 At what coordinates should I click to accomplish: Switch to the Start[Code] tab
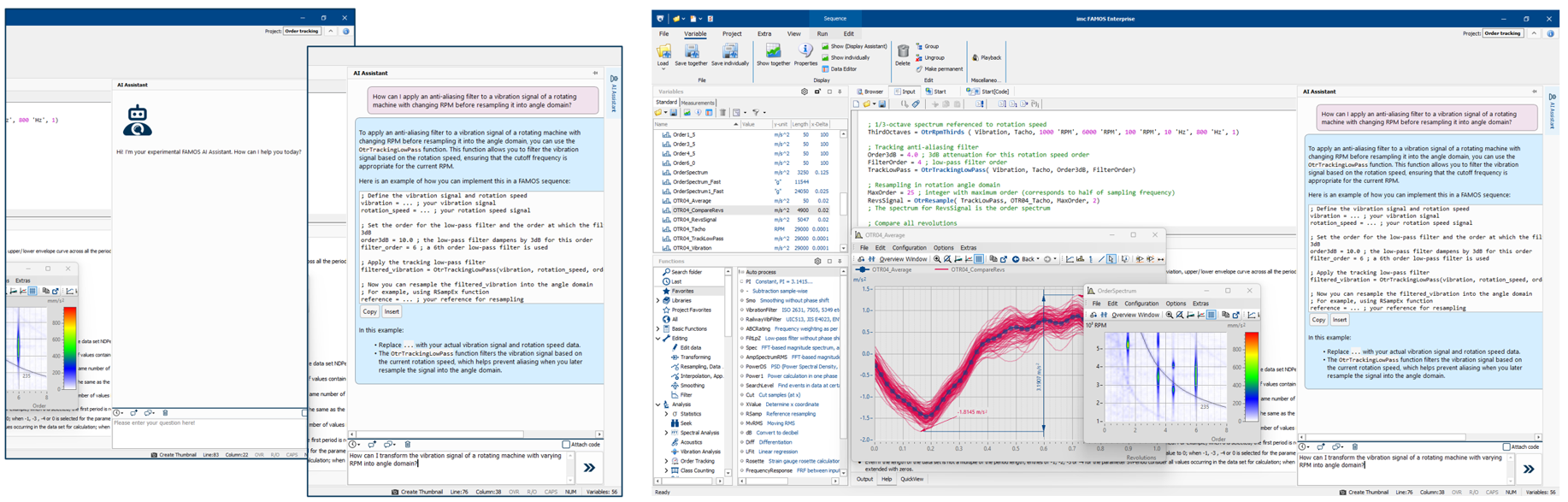[988, 92]
